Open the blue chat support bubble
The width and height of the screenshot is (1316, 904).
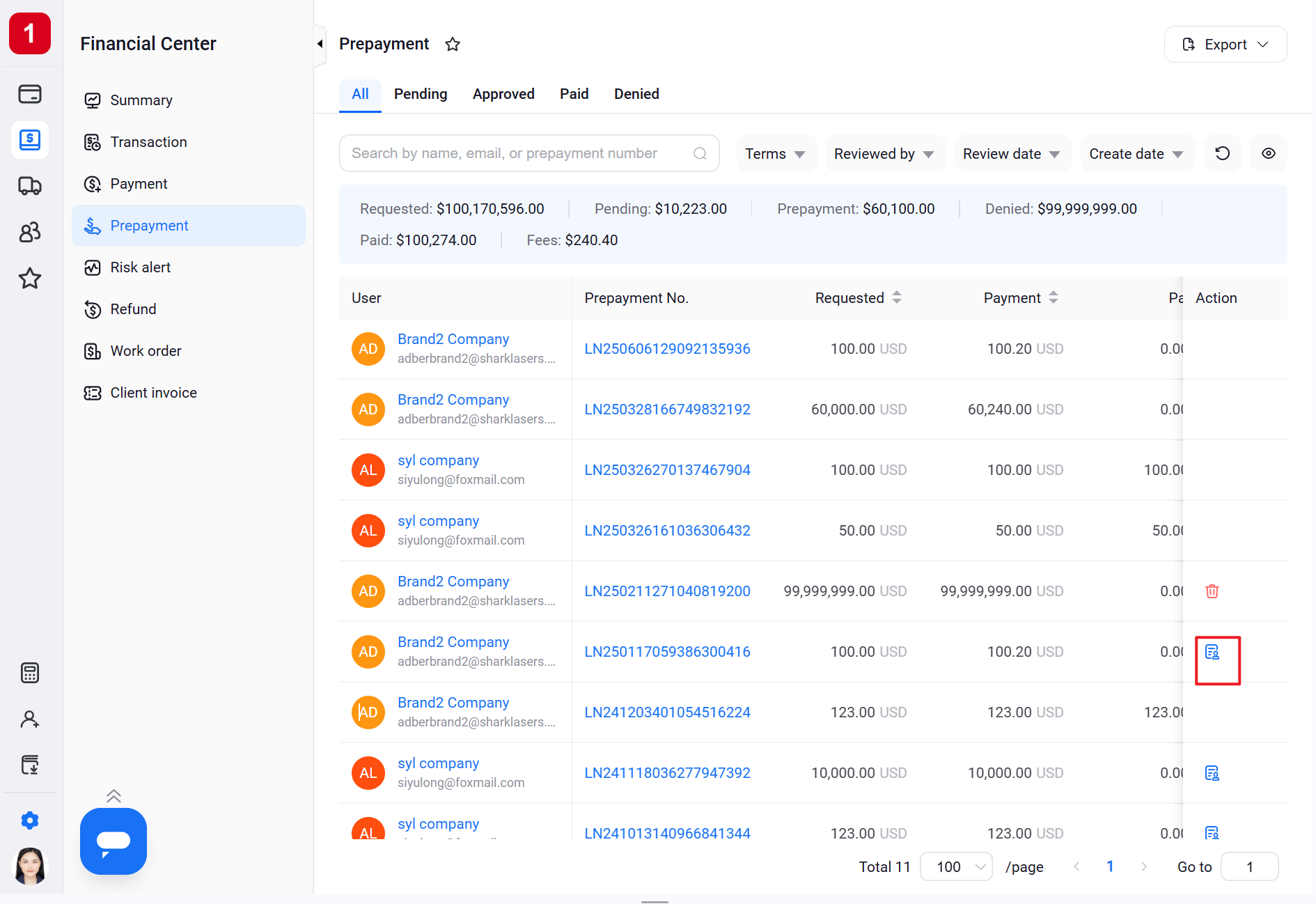pos(113,841)
